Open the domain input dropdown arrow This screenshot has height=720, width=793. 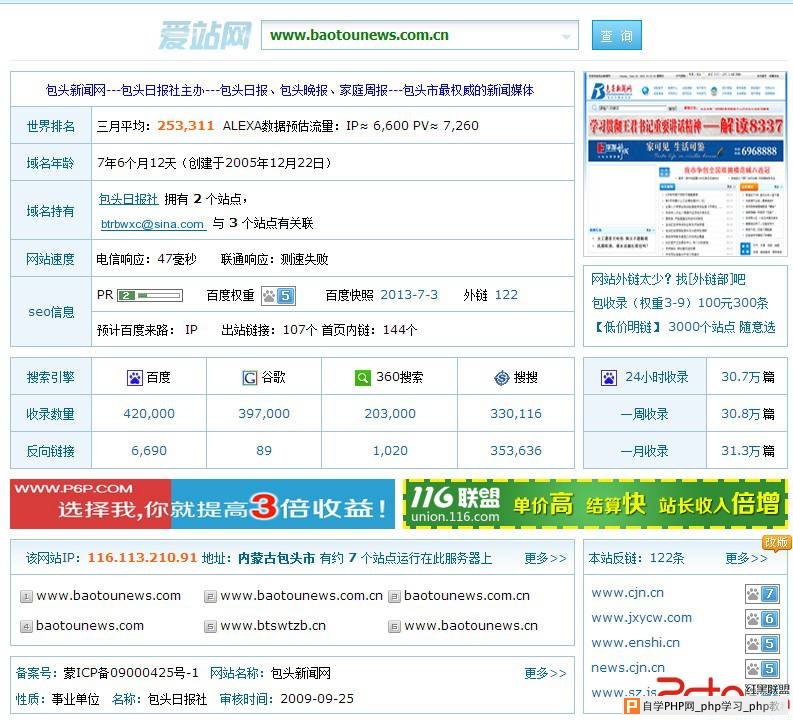[x=566, y=36]
